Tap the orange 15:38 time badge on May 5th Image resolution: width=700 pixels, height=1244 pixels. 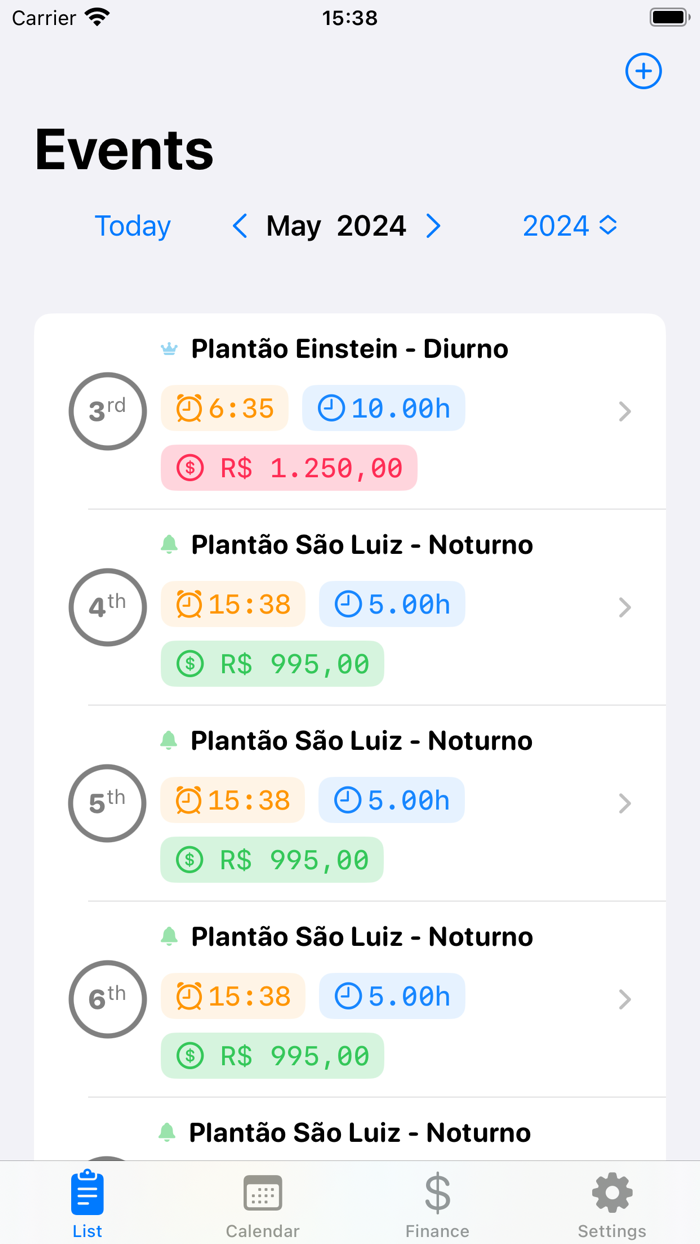233,800
